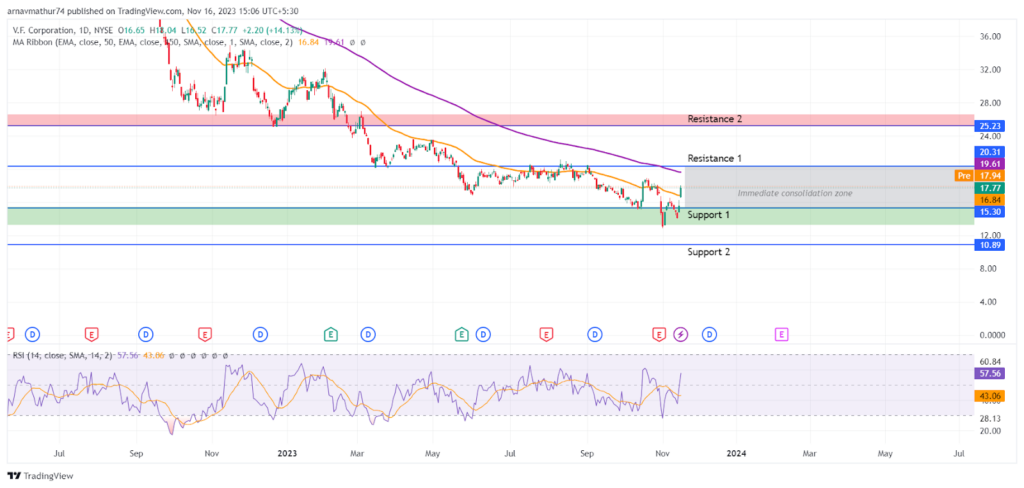Click the dividend D marker below September 2023
Viewport: 1024px width, 488px height.
(x=595, y=334)
